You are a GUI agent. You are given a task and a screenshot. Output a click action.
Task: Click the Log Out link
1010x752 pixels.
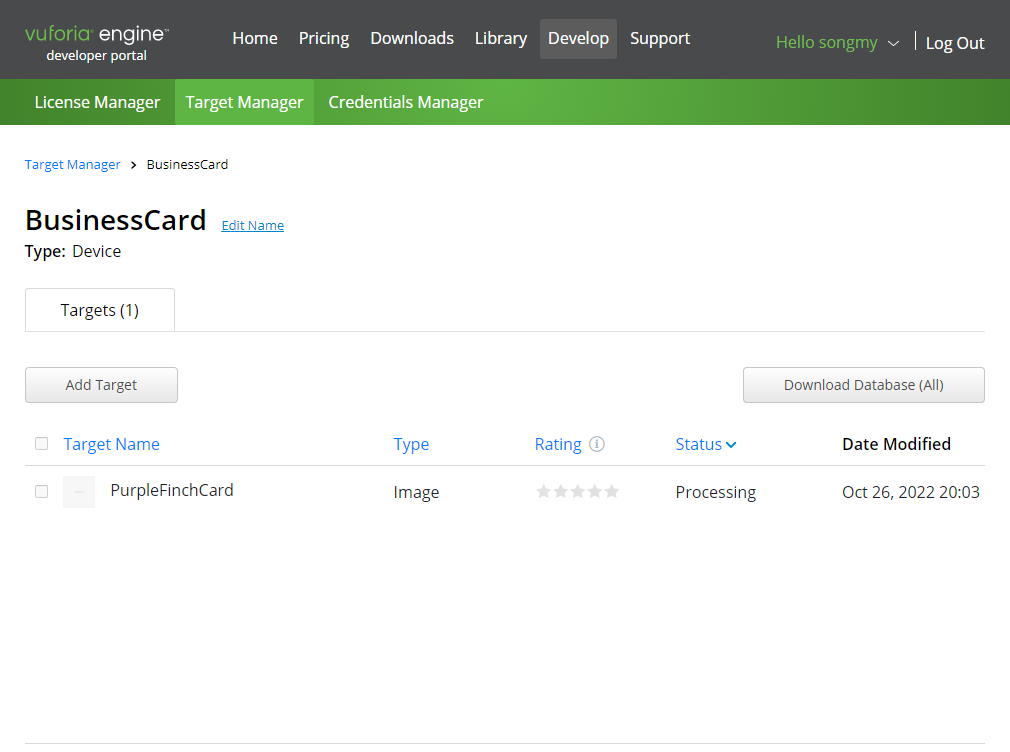click(x=955, y=43)
